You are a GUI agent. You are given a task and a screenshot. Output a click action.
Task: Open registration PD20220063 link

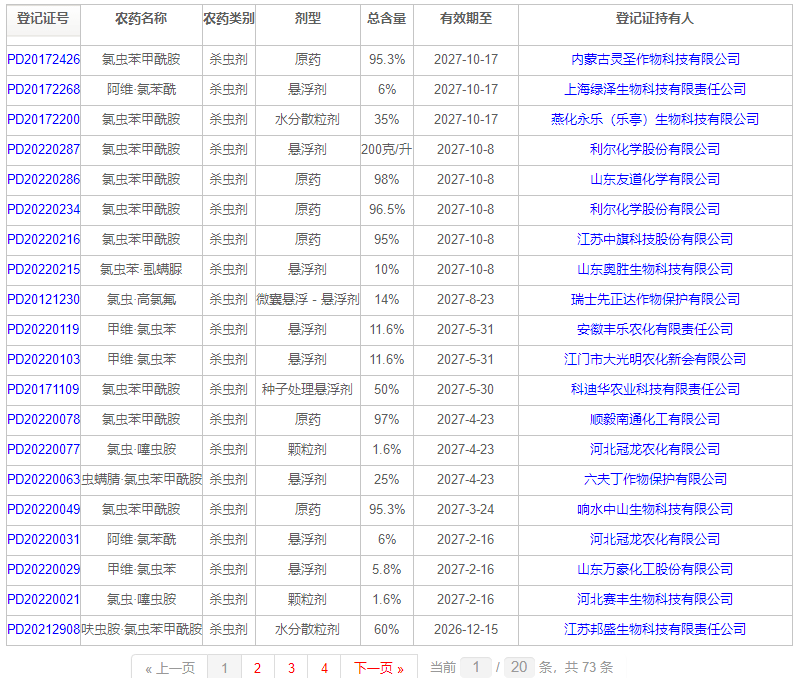tap(44, 479)
